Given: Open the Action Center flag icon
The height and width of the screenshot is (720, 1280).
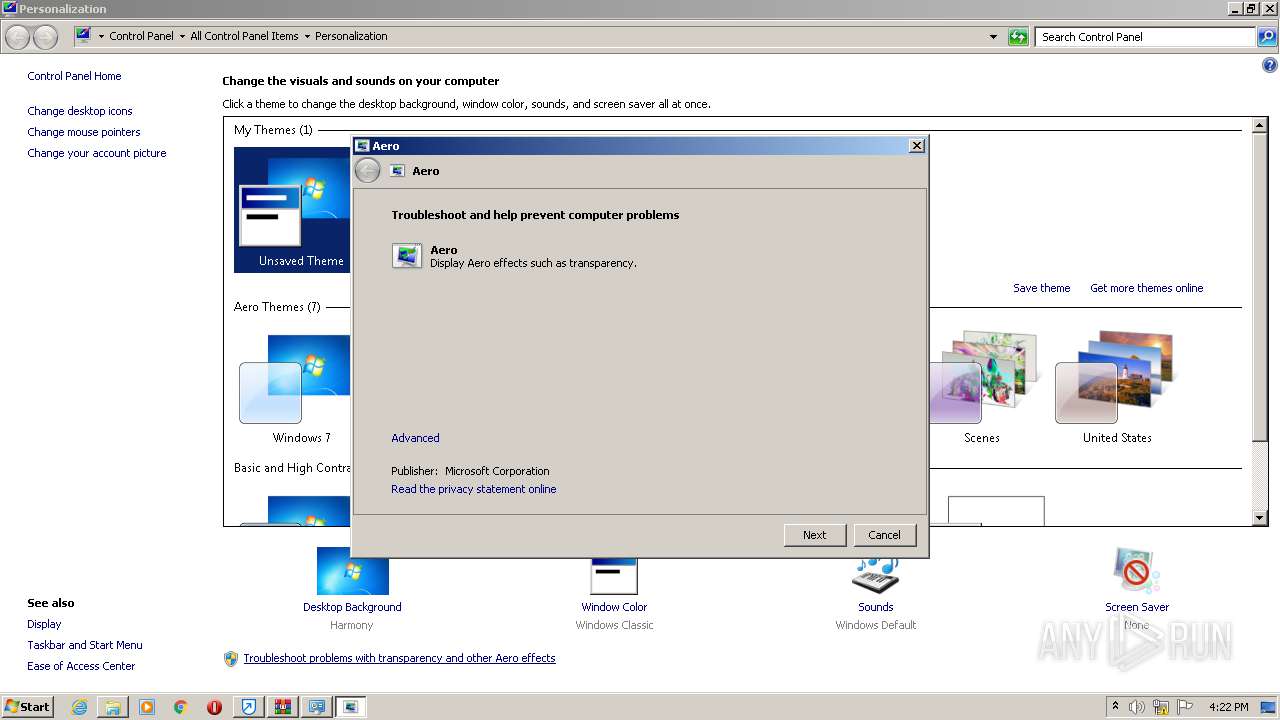Looking at the screenshot, I should coord(1185,707).
